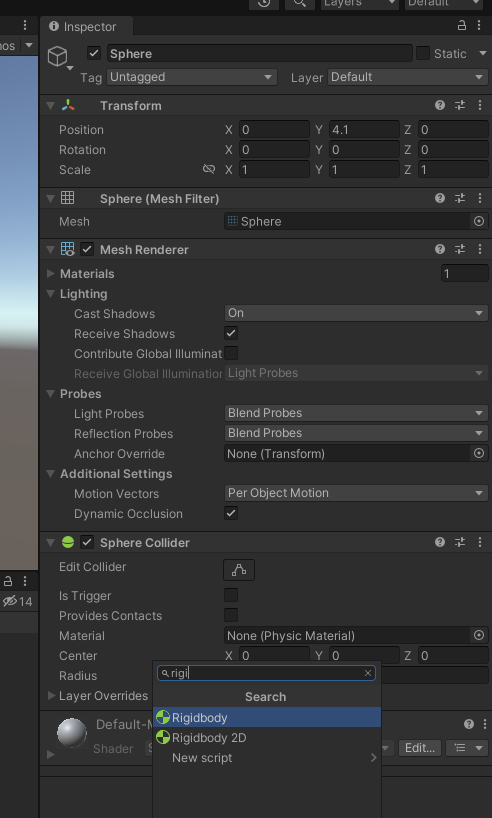
Task: Open the Layer dropdown showing Default
Action: click(407, 77)
